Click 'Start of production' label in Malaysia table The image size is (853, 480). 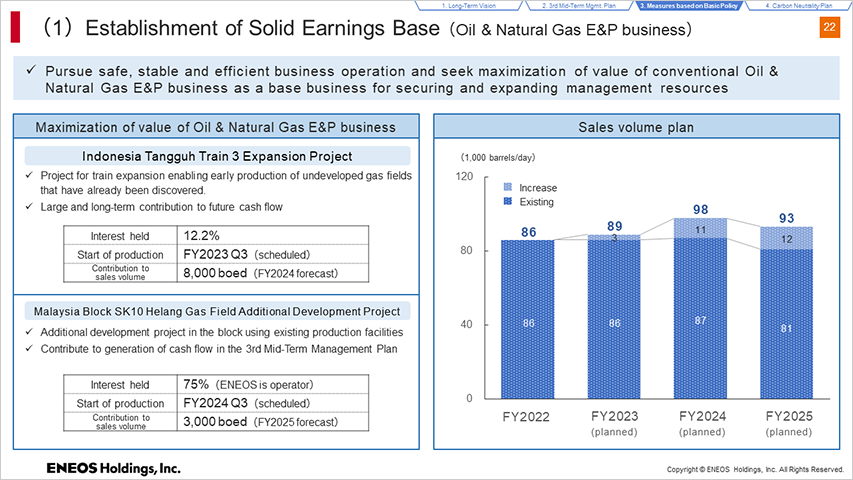120,403
